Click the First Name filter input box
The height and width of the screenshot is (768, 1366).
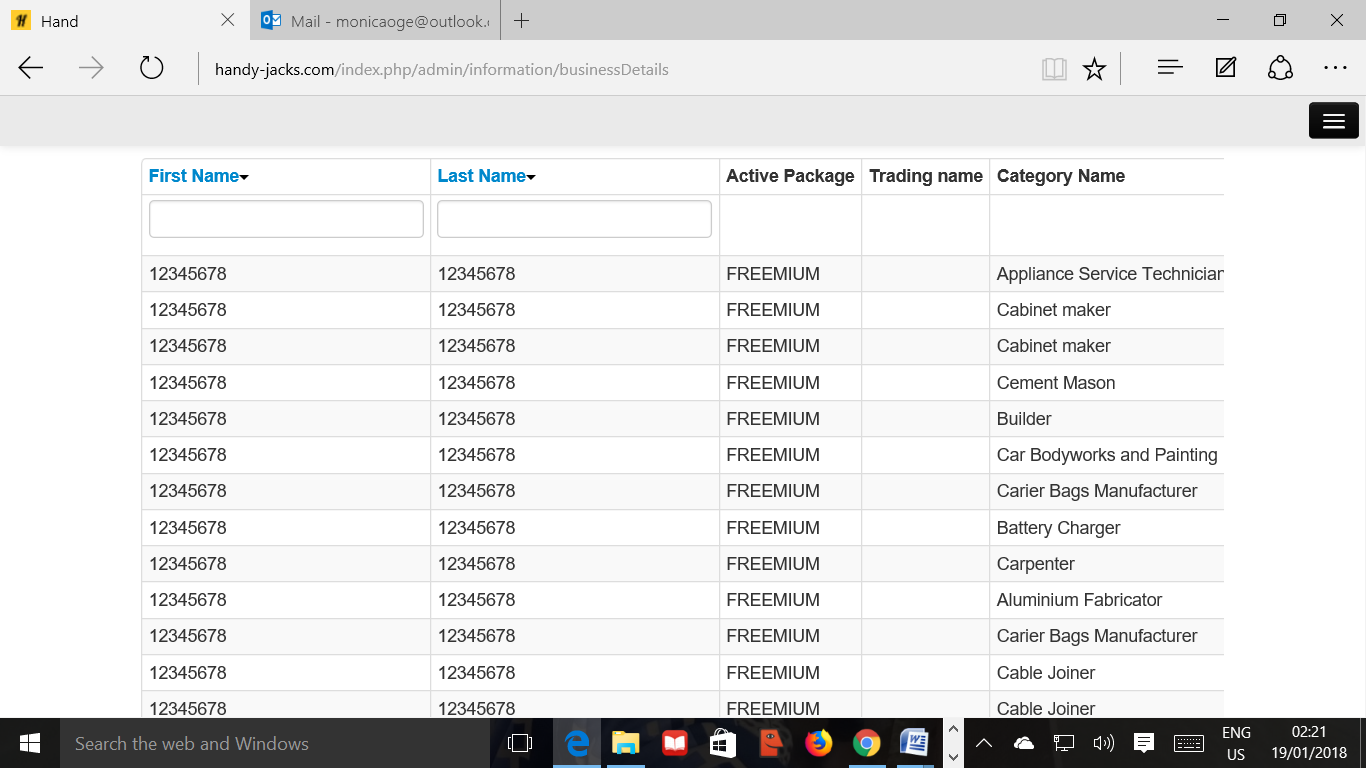coord(286,219)
